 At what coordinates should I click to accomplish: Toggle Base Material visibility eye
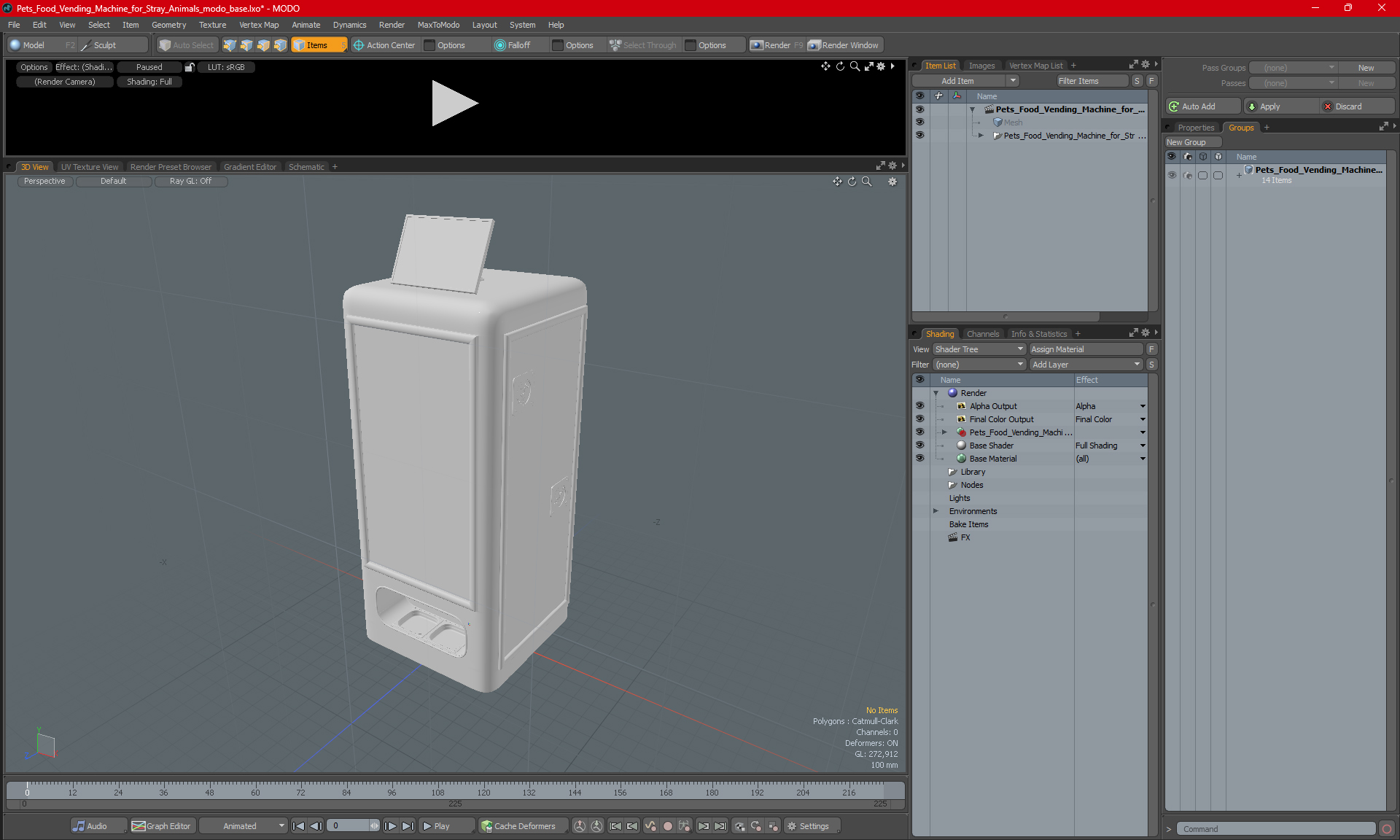[919, 459]
